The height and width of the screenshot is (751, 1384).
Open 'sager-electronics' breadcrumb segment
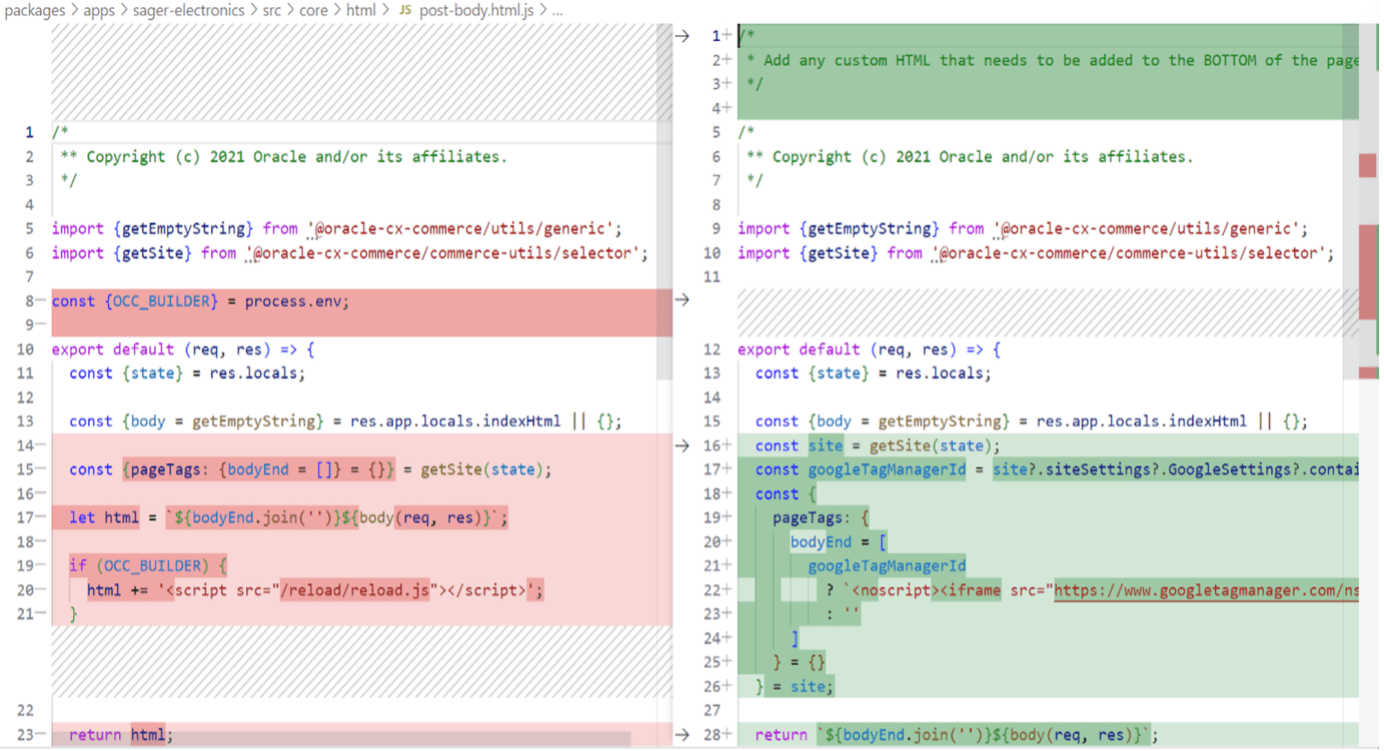click(x=188, y=10)
